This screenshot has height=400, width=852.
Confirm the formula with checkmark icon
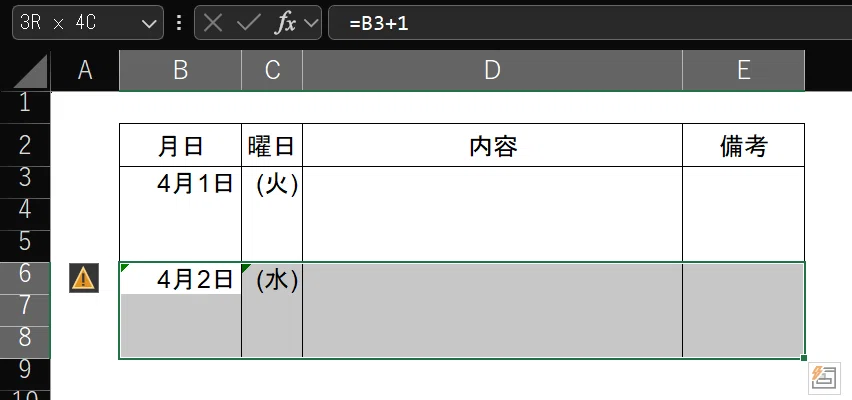(249, 23)
